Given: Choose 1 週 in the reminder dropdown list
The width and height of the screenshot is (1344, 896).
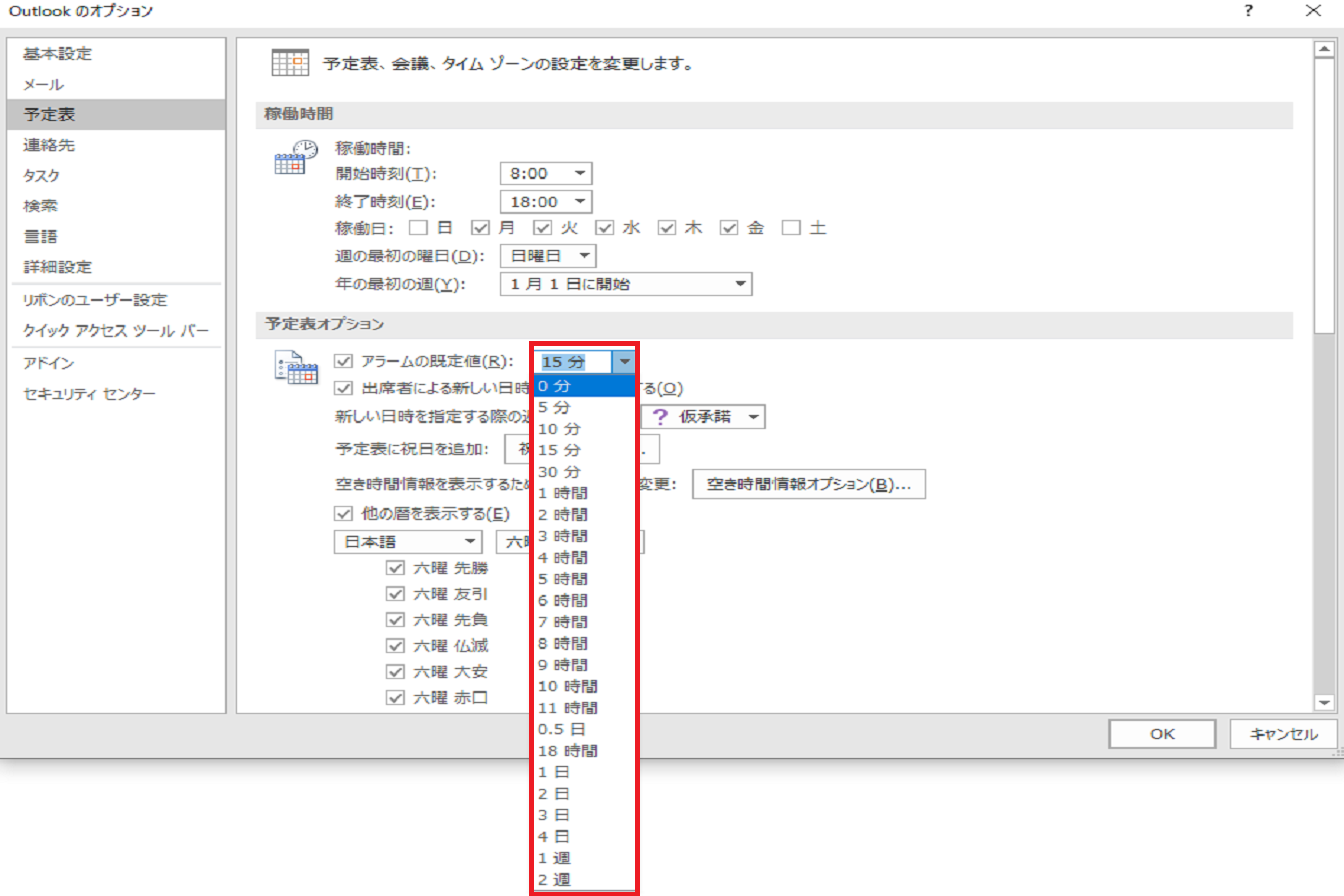Looking at the screenshot, I should [x=555, y=858].
